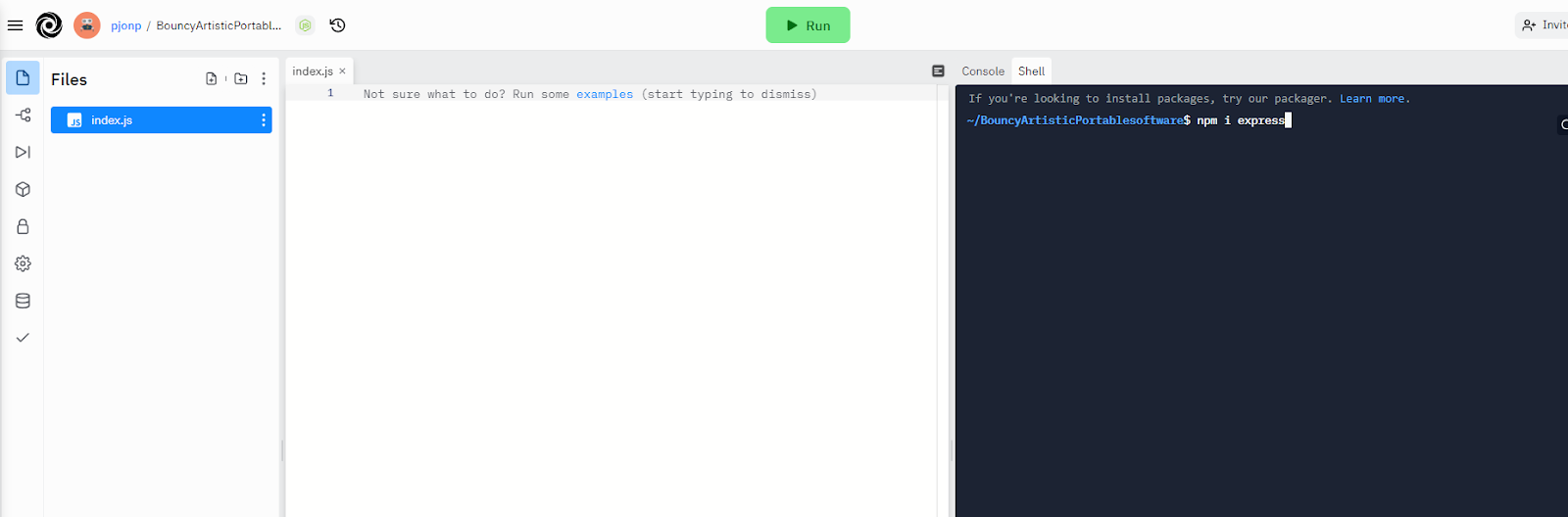Viewport: 1568px width, 517px height.
Task: Select the Files sidebar icon
Action: click(23, 77)
